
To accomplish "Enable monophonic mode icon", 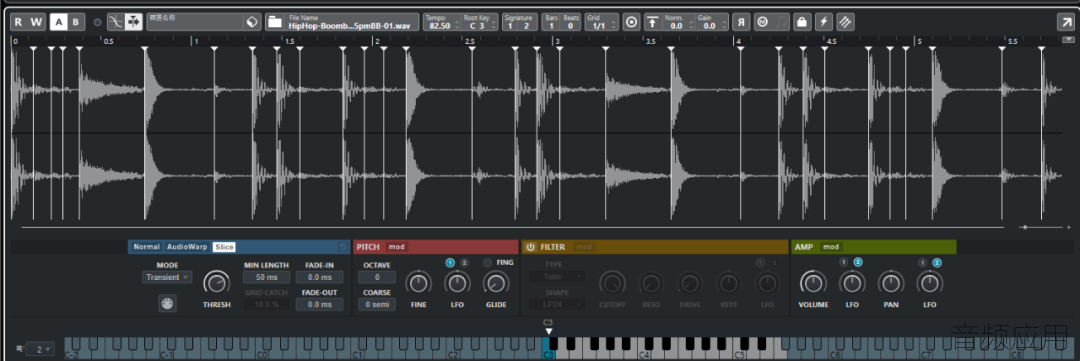I will pos(762,22).
